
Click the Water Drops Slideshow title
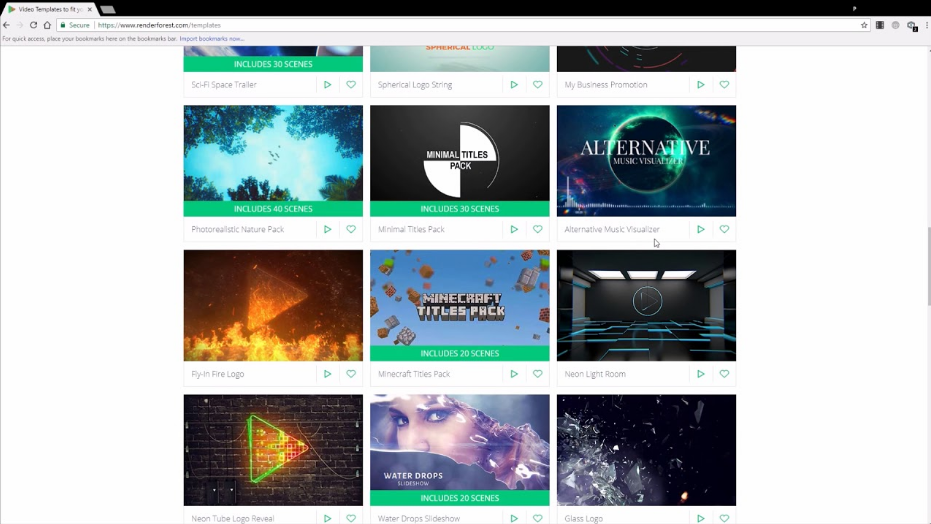[419, 518]
